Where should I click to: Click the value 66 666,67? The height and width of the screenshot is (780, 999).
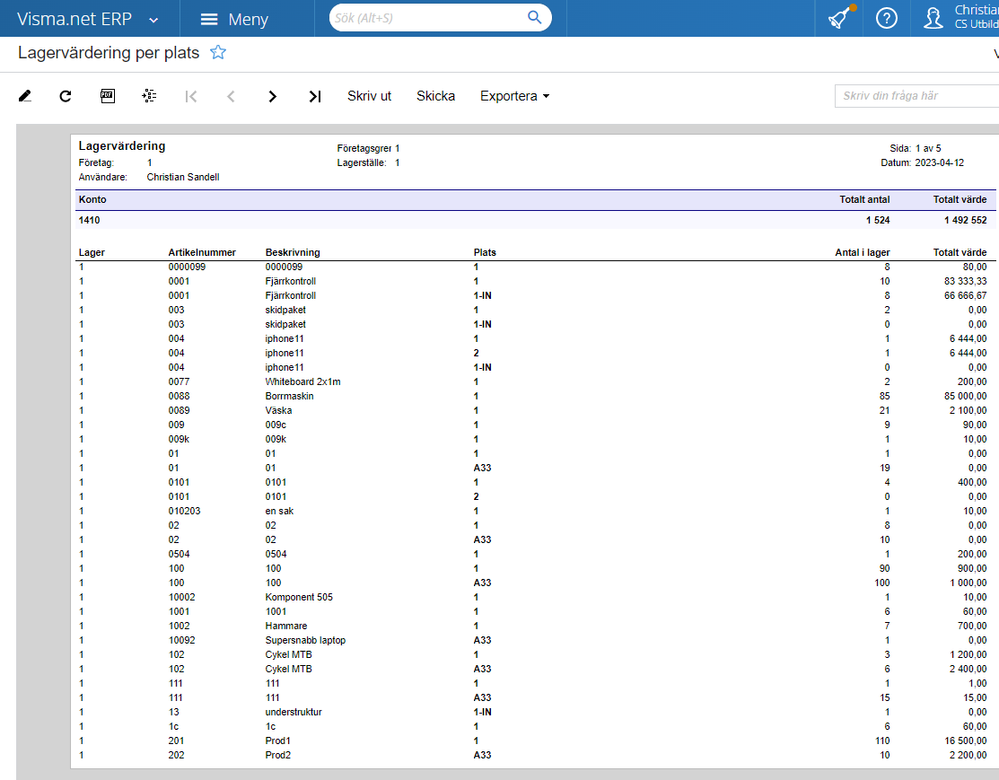click(x=965, y=296)
